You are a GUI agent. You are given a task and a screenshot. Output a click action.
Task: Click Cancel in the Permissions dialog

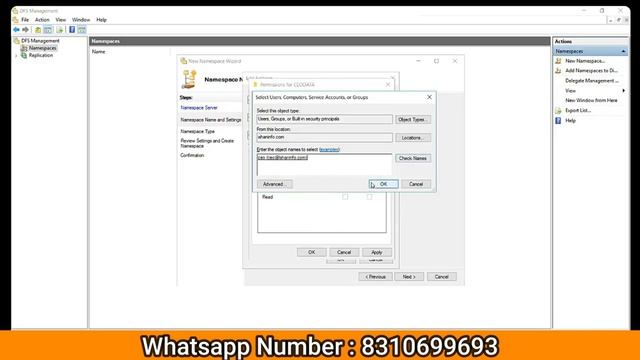coord(344,252)
